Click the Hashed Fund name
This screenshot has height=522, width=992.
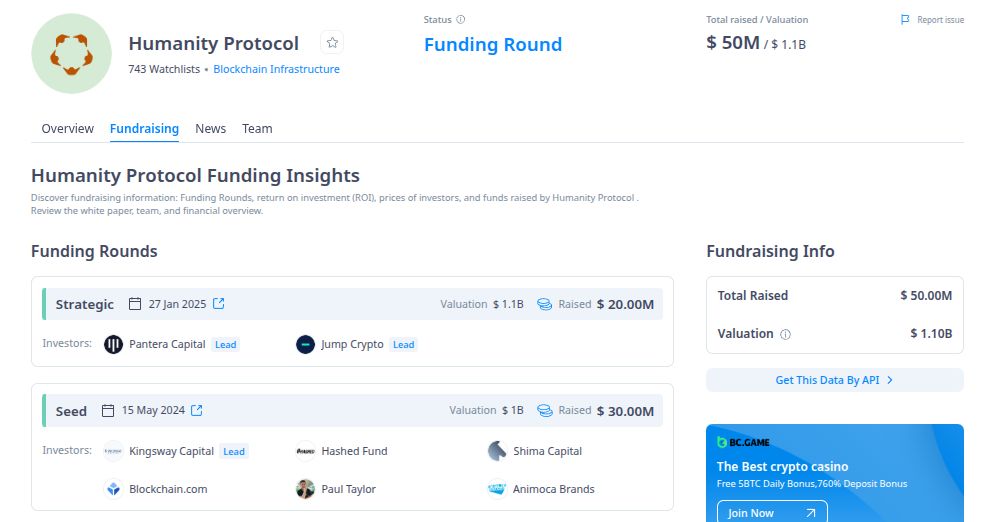point(354,451)
